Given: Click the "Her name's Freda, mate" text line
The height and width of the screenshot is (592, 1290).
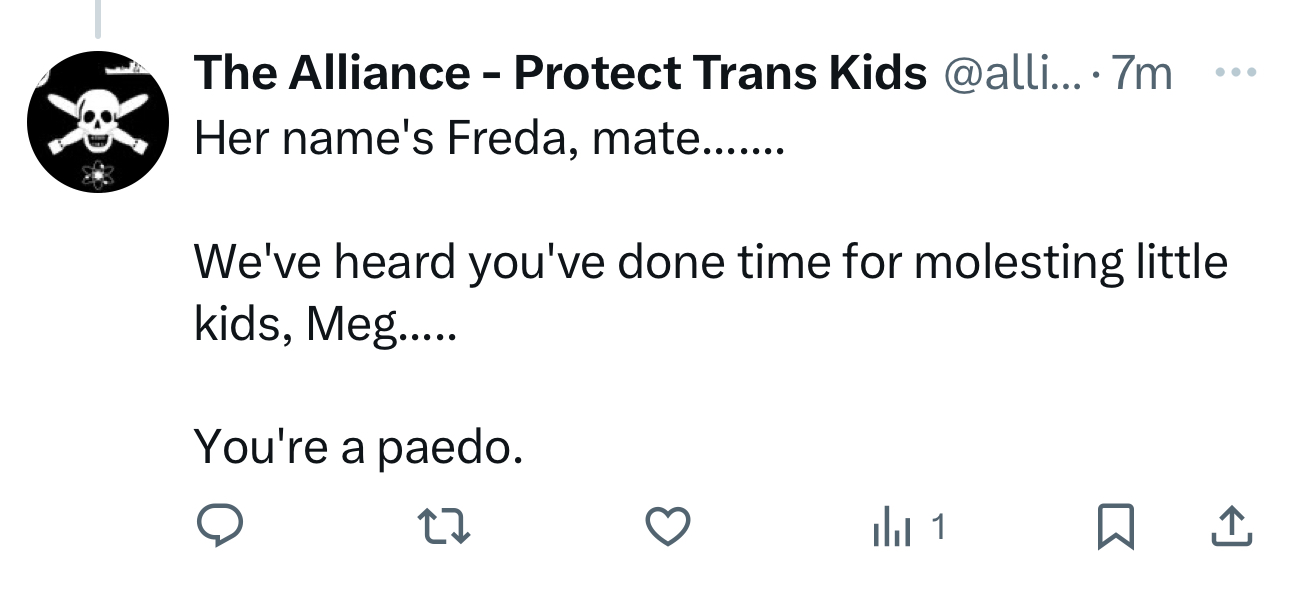Looking at the screenshot, I should (x=490, y=139).
